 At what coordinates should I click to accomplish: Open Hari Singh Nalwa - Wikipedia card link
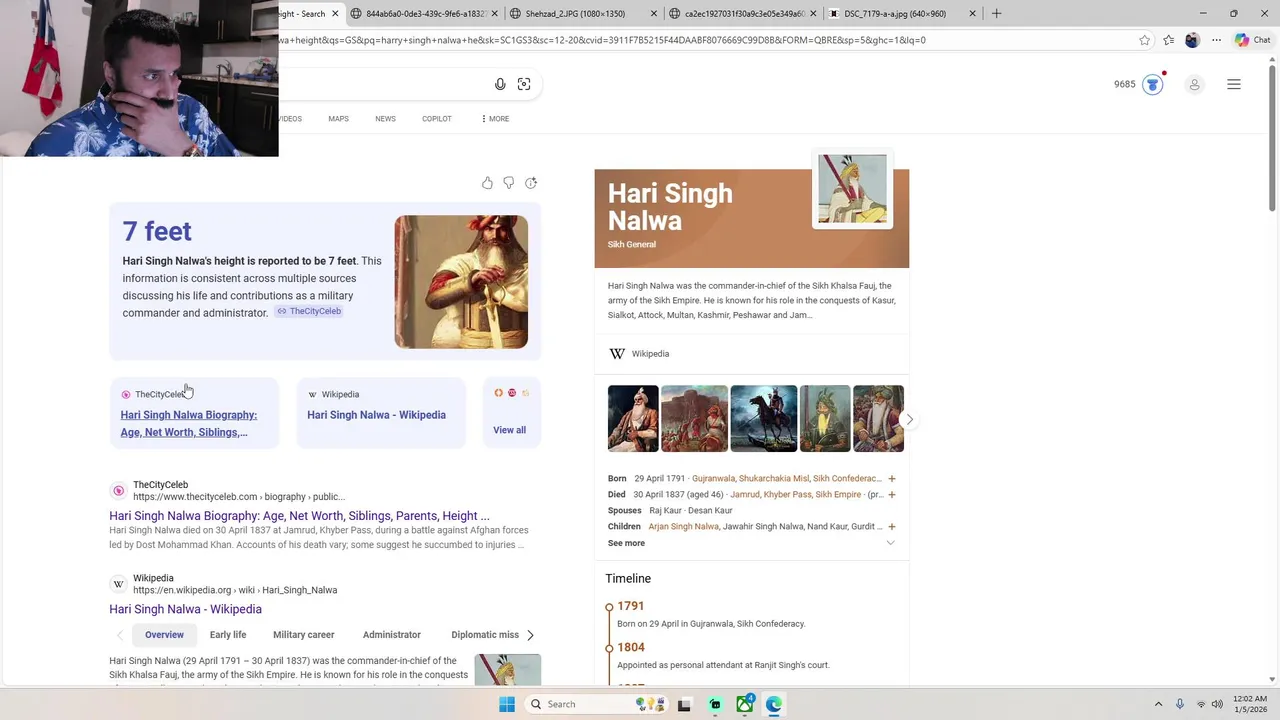pos(376,415)
